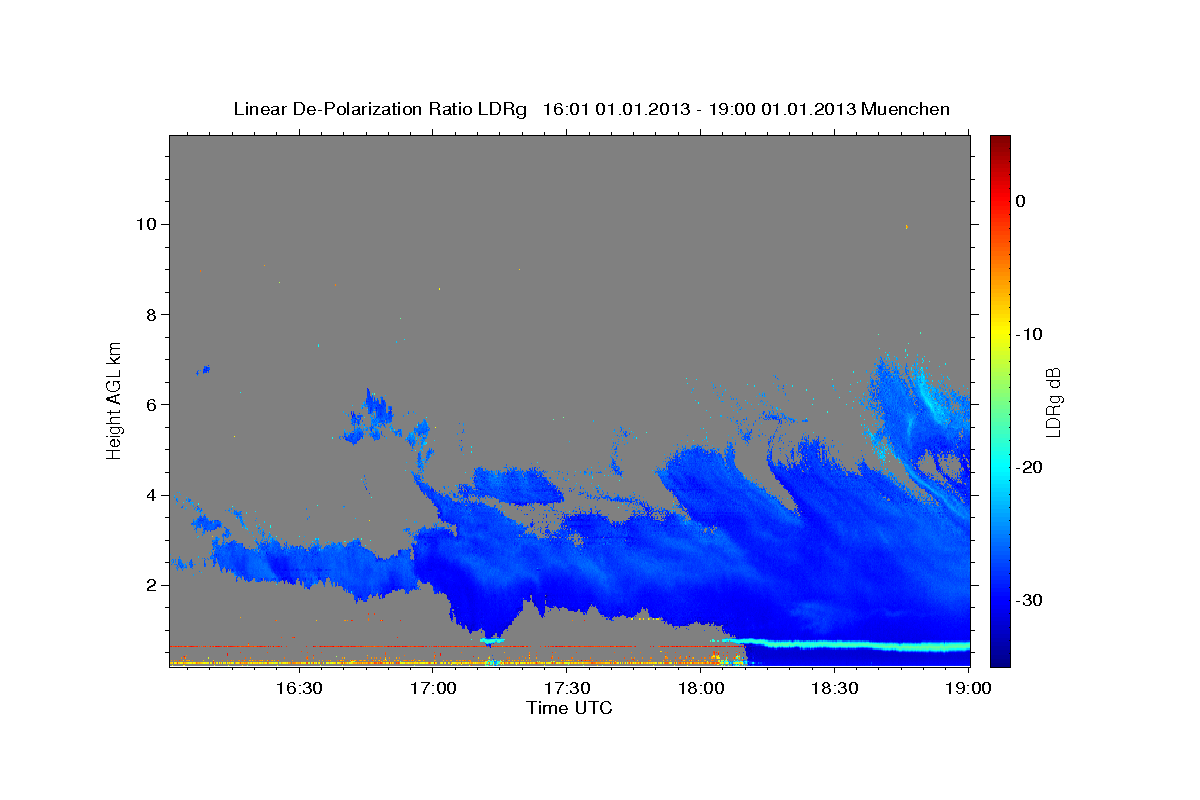Image resolution: width=1200 pixels, height=800 pixels.
Task: Click the 17:30 time tick label
Action: [x=567, y=688]
